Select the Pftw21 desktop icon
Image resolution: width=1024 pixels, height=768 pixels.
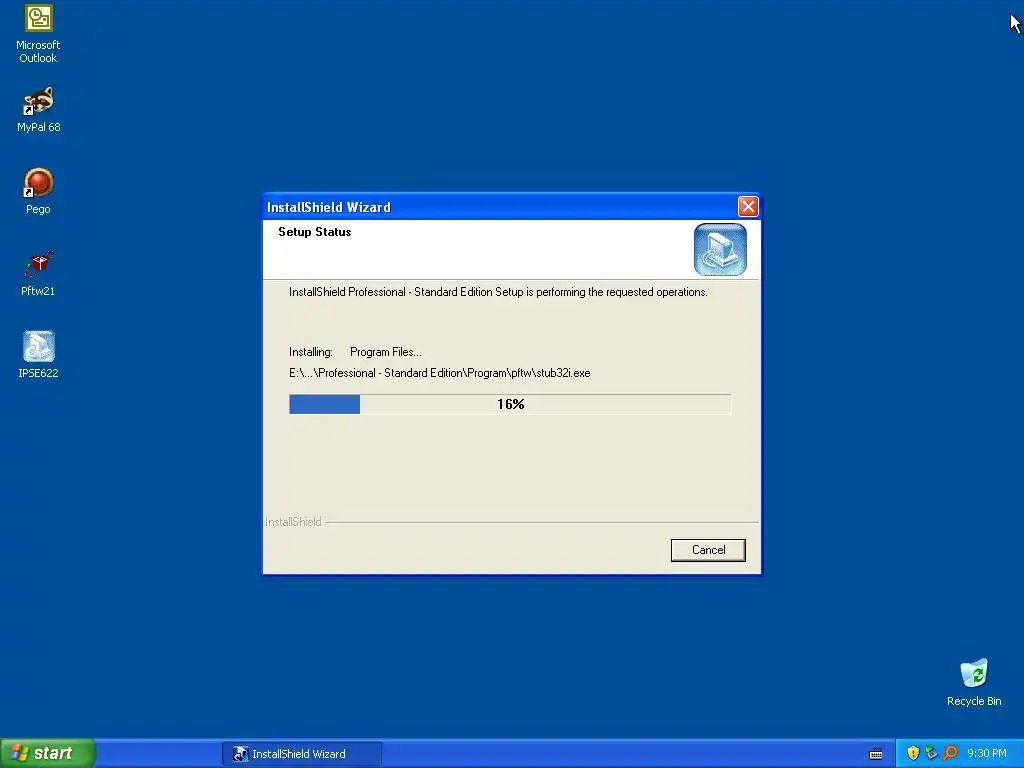point(39,274)
